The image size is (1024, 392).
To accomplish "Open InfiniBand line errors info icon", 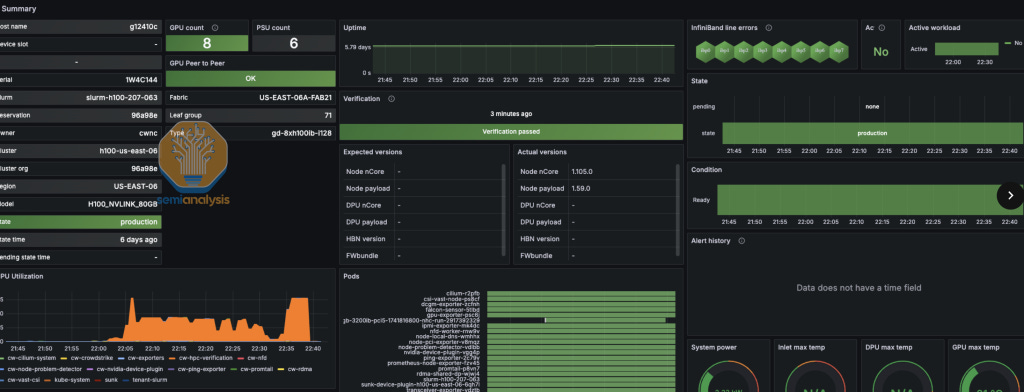I will [769, 28].
